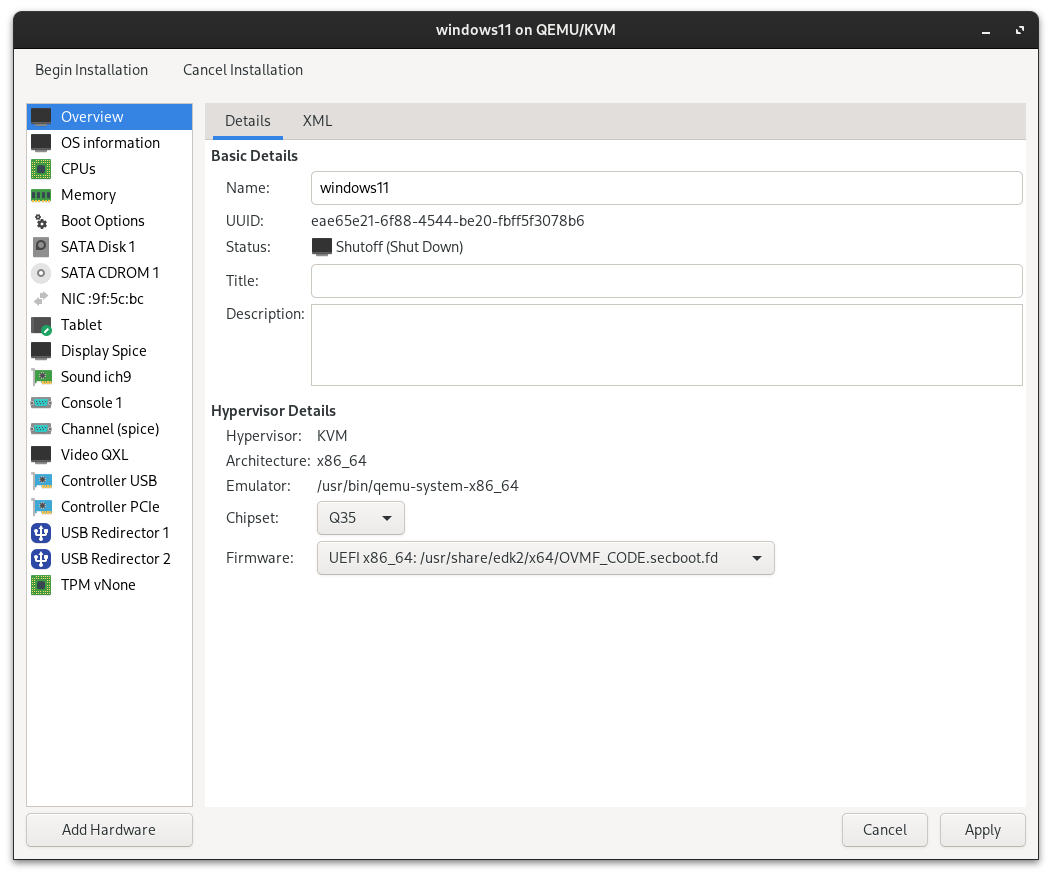Switch to the XML tab
The width and height of the screenshot is (1052, 876).
click(x=317, y=121)
